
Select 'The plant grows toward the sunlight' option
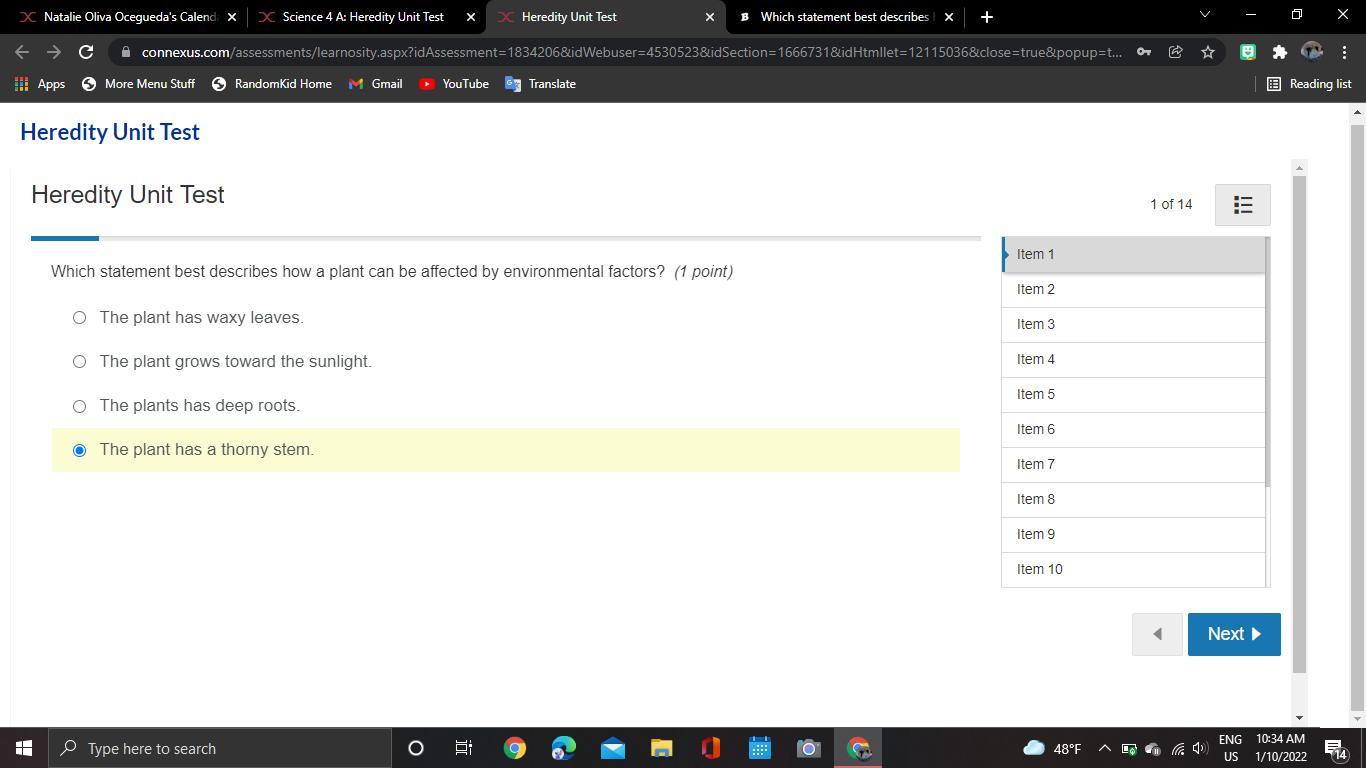point(79,362)
